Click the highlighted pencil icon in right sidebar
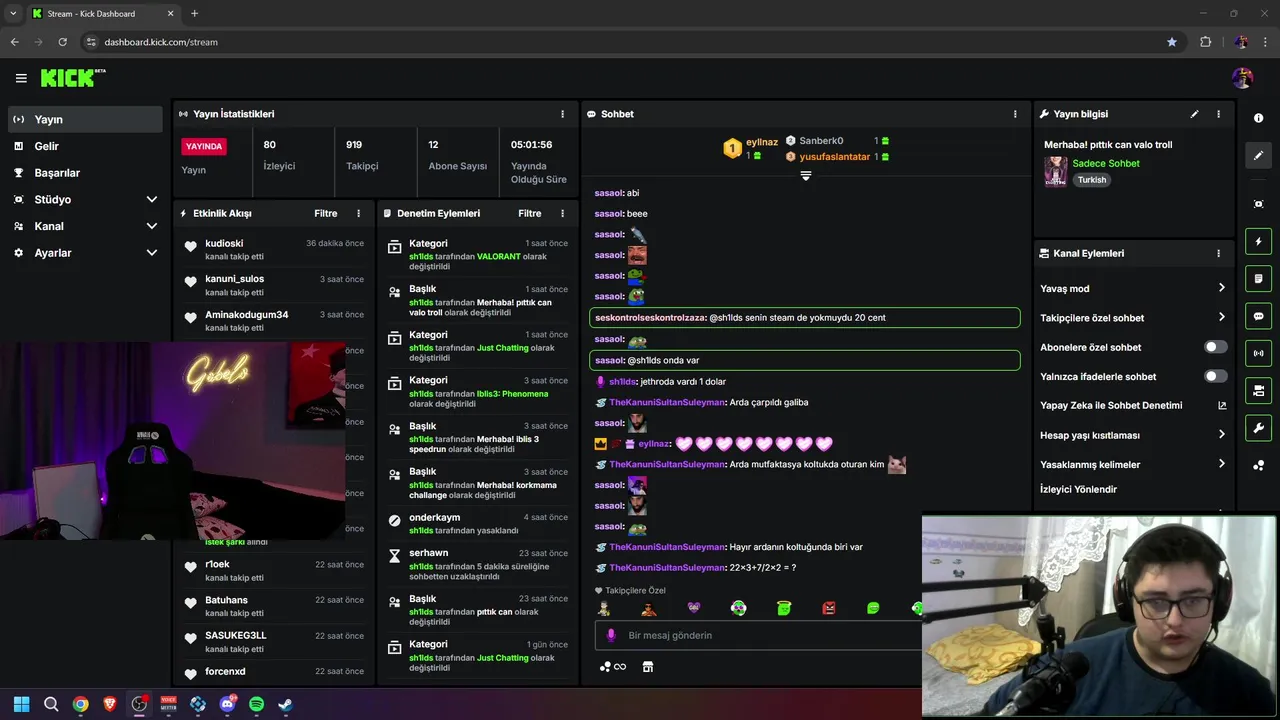Viewport: 1280px width, 720px height. [1258, 155]
